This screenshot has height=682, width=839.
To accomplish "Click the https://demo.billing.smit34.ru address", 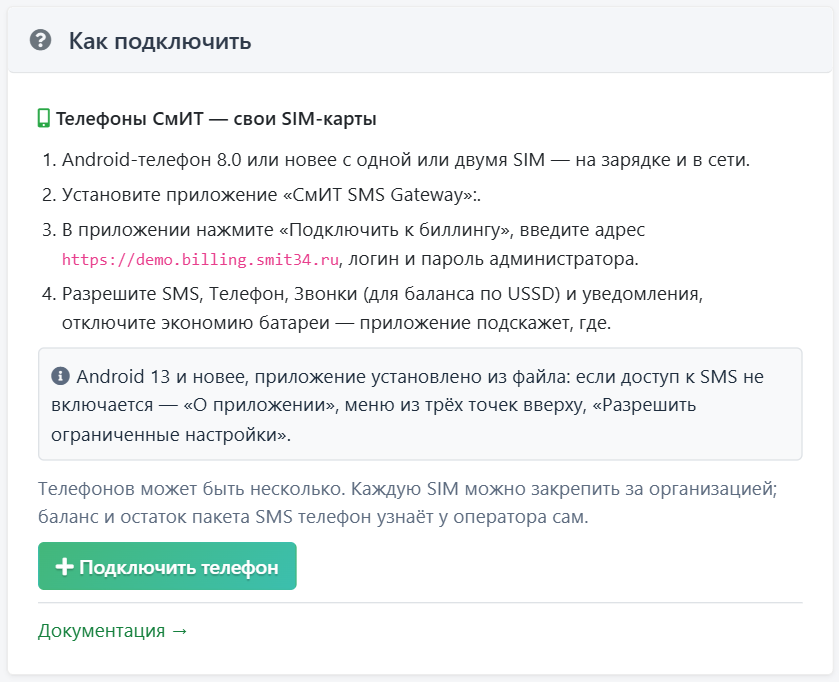I will point(200,259).
